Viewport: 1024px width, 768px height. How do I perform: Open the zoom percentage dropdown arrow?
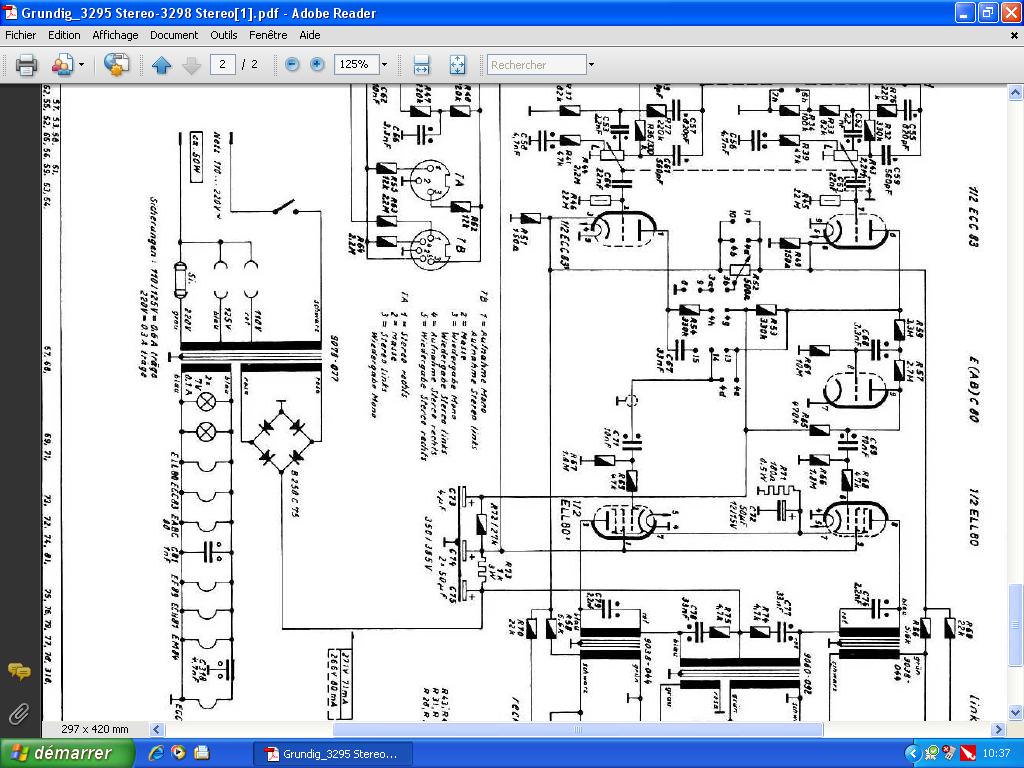pyautogui.click(x=384, y=64)
